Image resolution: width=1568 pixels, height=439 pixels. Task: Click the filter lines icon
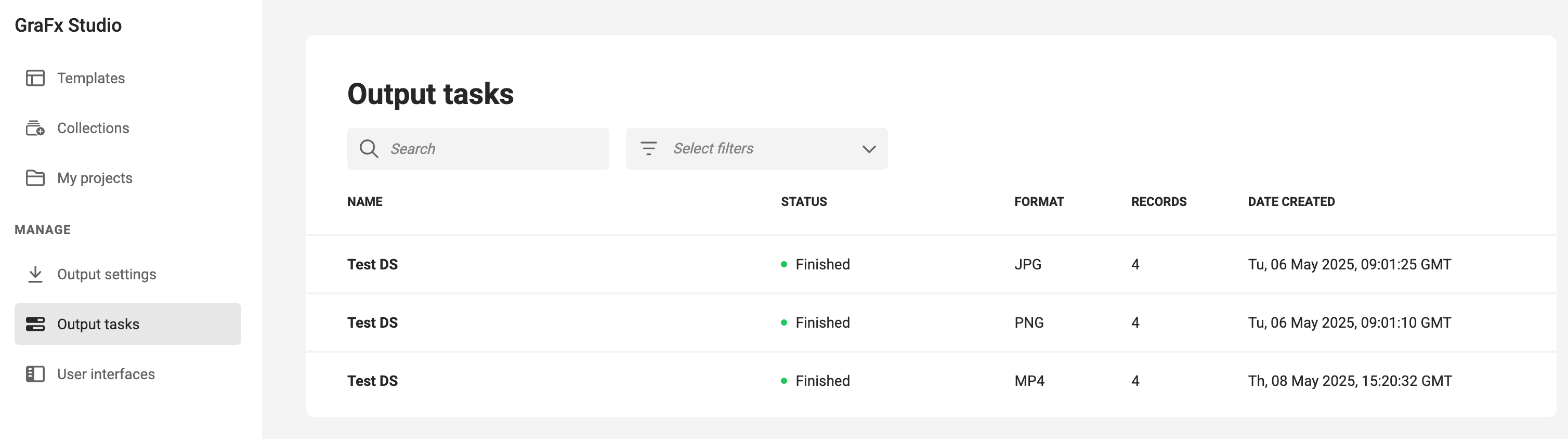pyautogui.click(x=649, y=148)
